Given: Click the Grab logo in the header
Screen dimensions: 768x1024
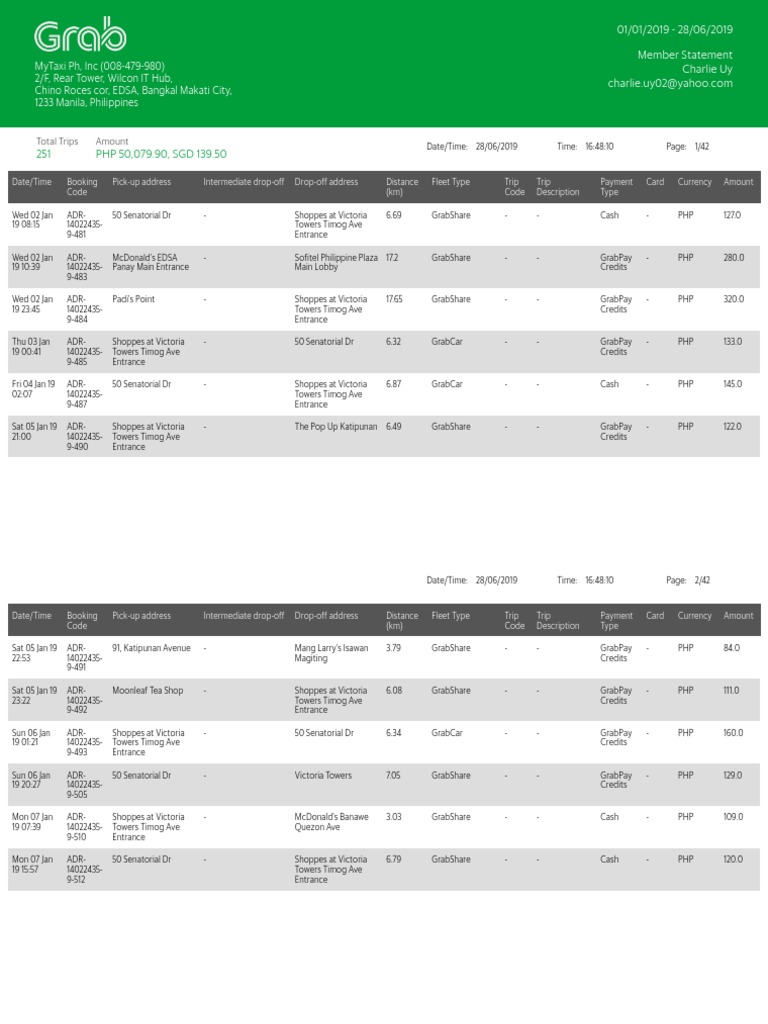Looking at the screenshot, I should [80, 37].
